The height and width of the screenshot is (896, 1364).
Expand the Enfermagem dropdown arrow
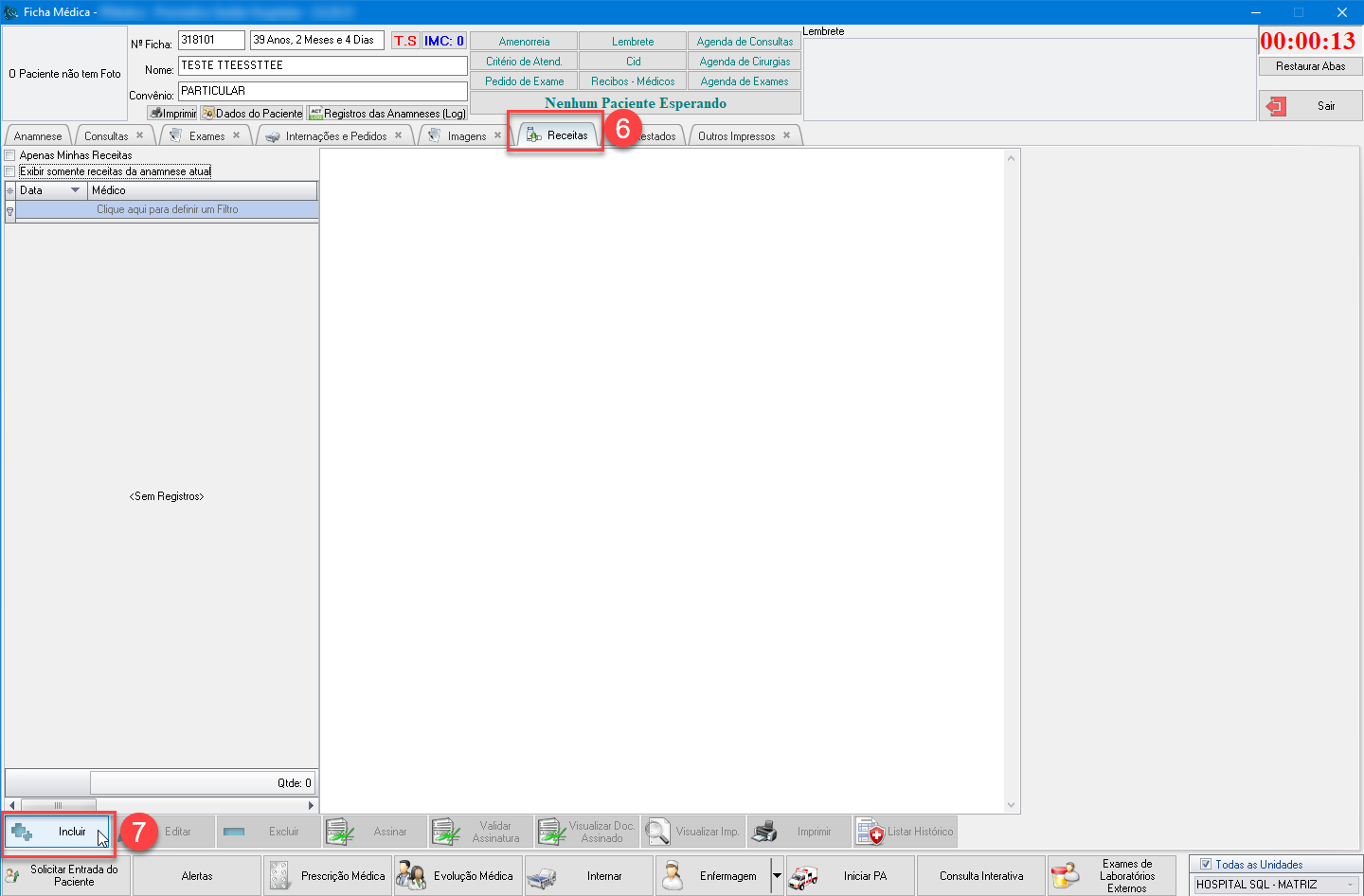pos(777,876)
